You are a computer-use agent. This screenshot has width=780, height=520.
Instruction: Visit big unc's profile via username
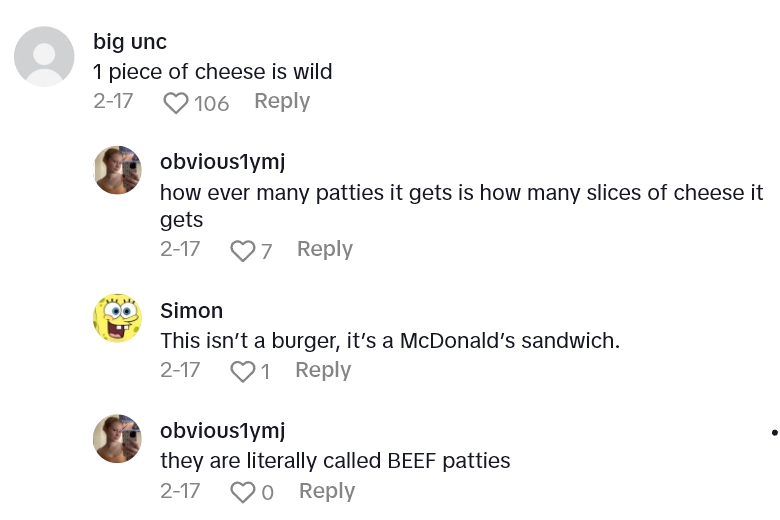coord(130,41)
